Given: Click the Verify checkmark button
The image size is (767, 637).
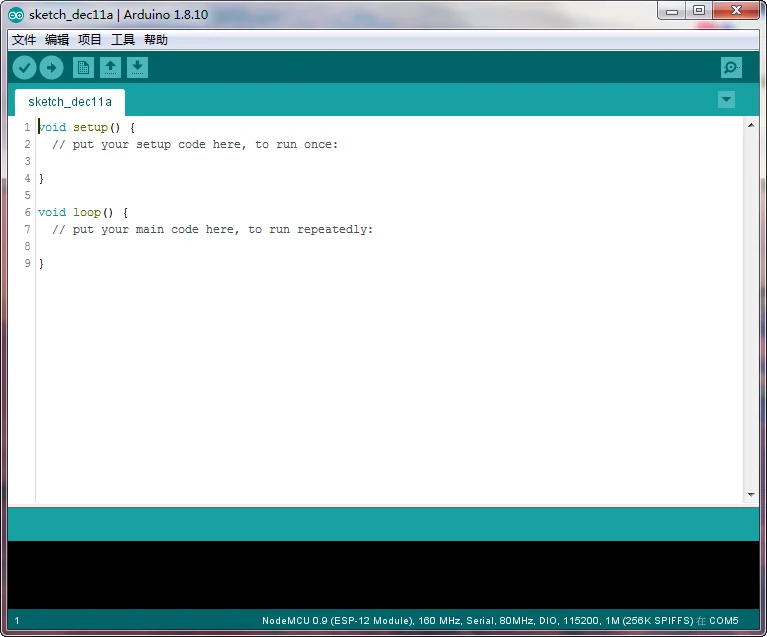Looking at the screenshot, I should coord(24,68).
